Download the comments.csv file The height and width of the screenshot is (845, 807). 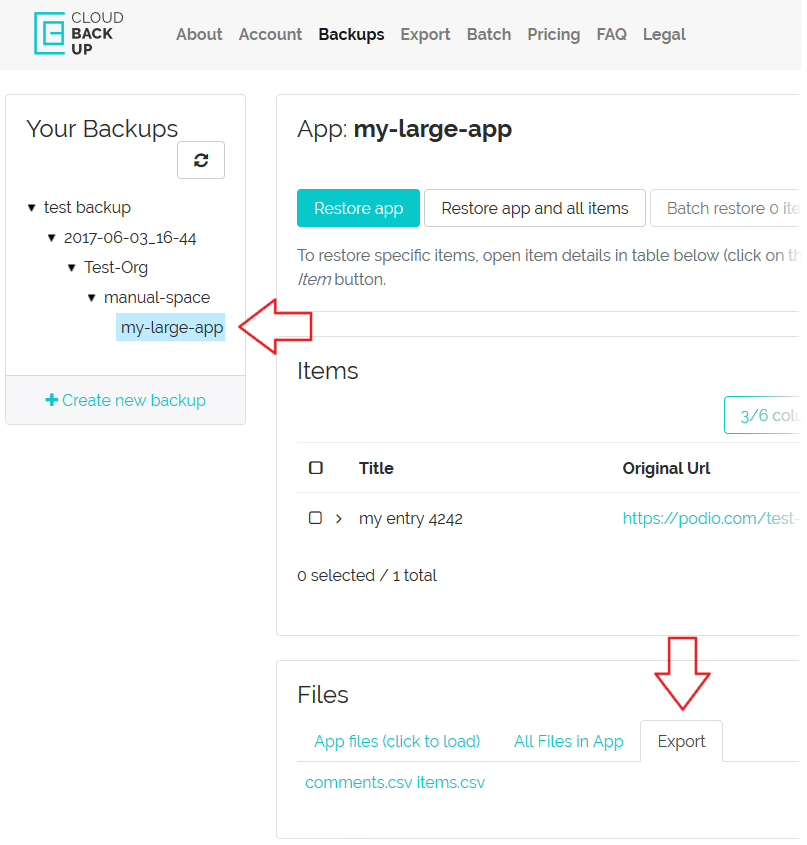click(358, 782)
